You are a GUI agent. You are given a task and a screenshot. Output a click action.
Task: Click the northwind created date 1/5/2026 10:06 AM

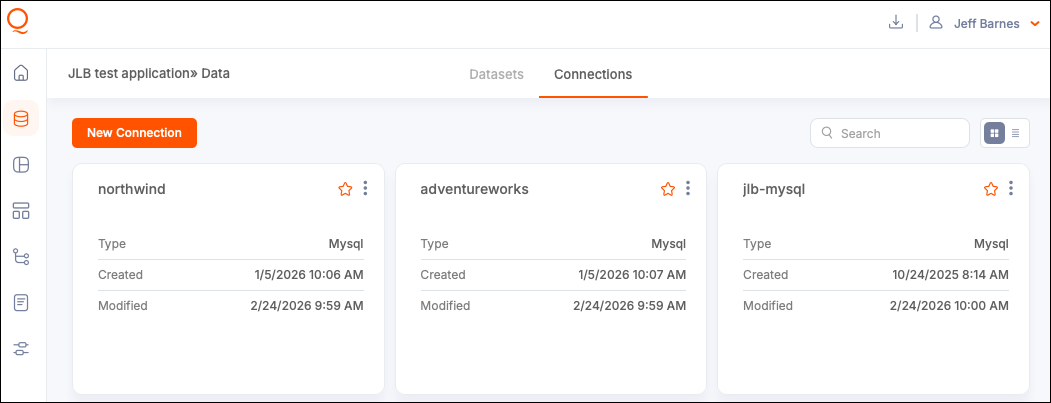[x=309, y=274]
